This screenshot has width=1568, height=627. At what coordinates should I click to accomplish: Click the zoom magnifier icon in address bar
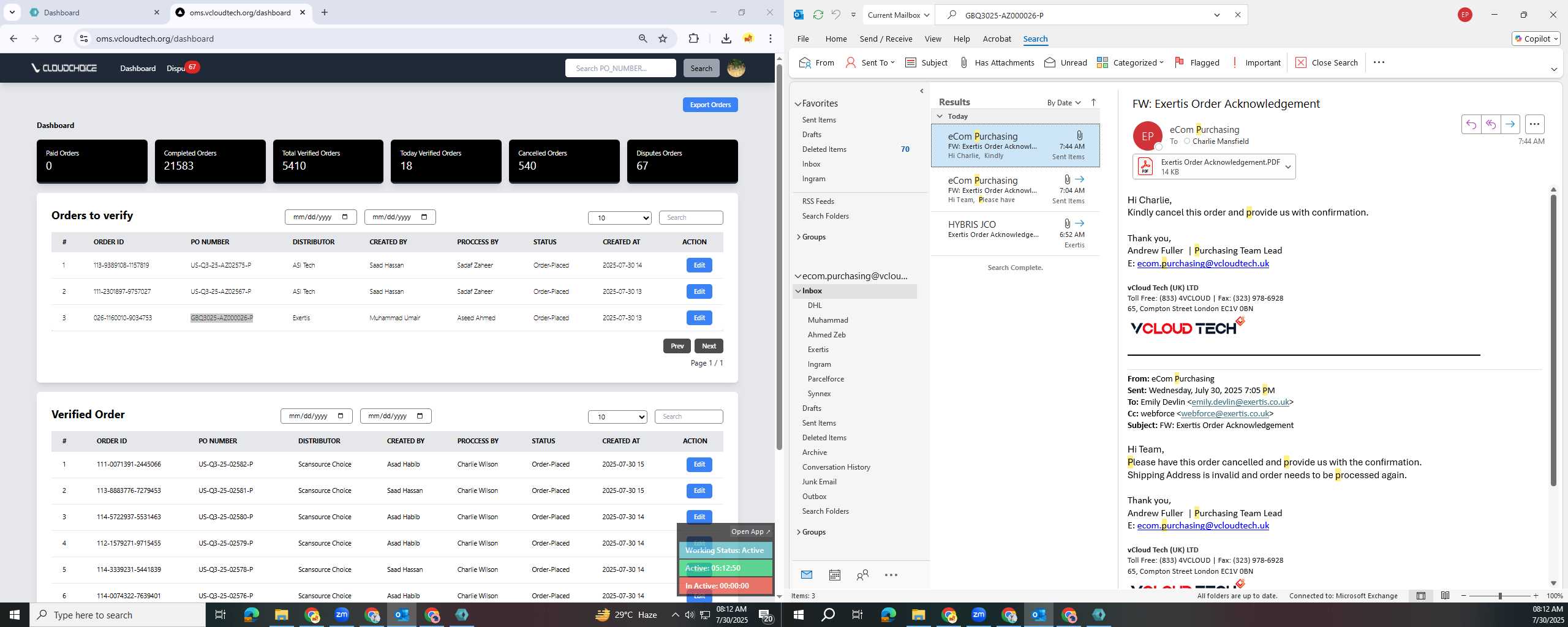tap(643, 39)
